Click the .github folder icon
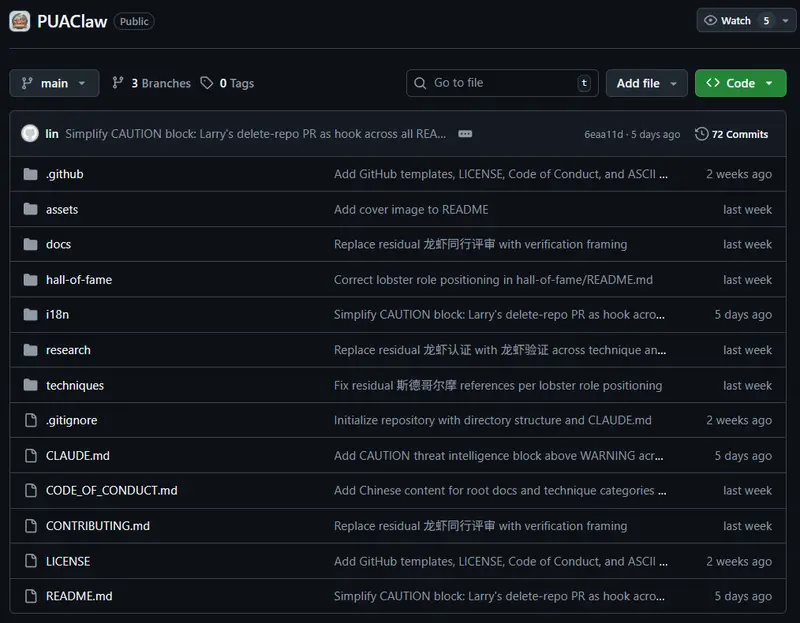 [30, 174]
